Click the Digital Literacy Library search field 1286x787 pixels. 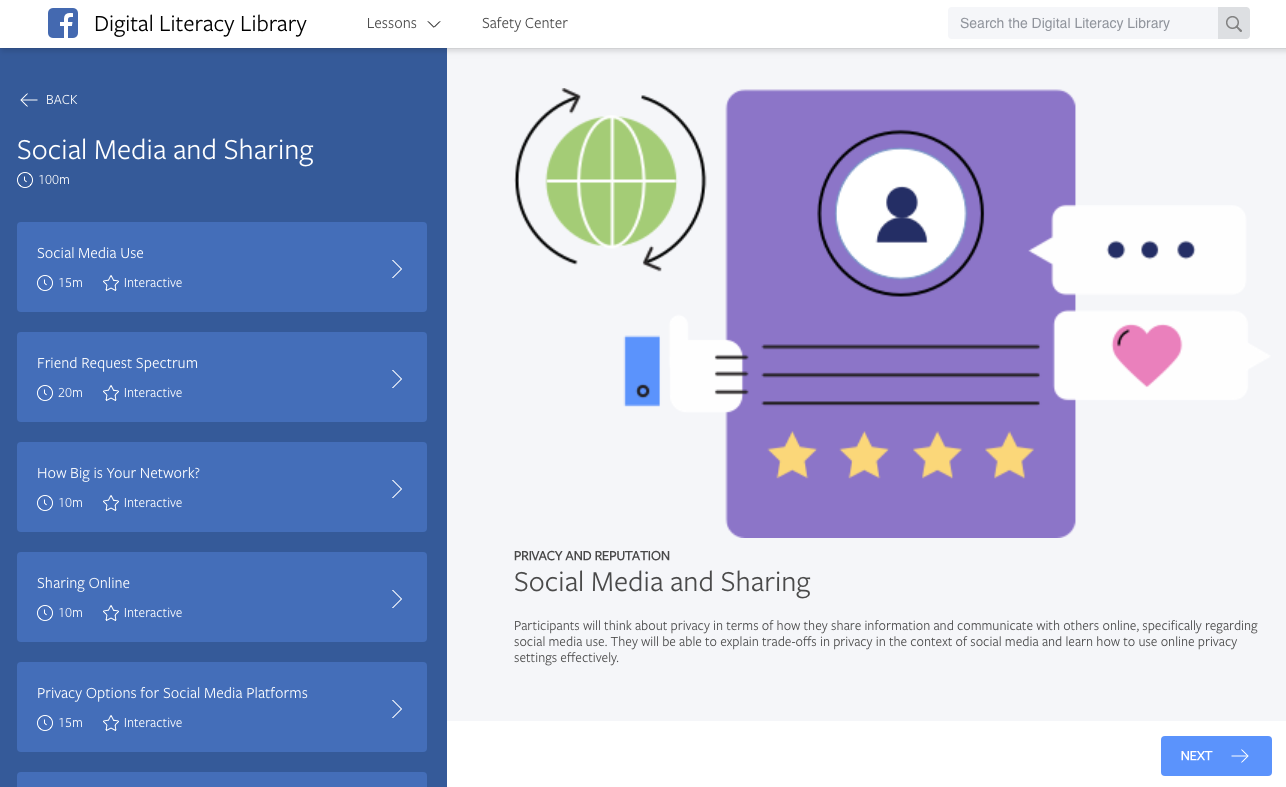pyautogui.click(x=1080, y=22)
